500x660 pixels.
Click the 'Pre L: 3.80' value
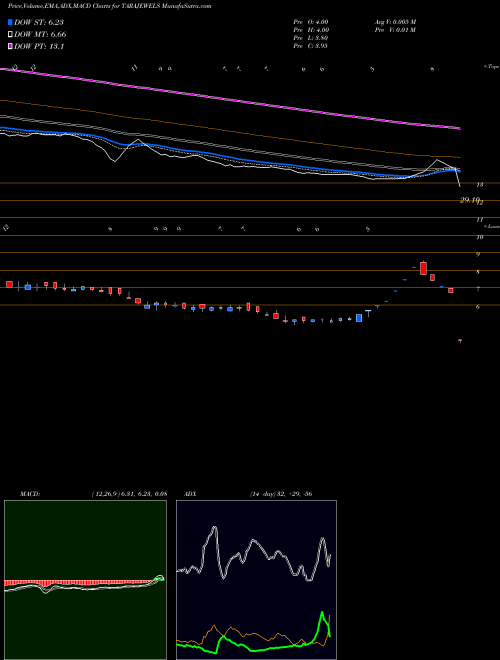311,38
